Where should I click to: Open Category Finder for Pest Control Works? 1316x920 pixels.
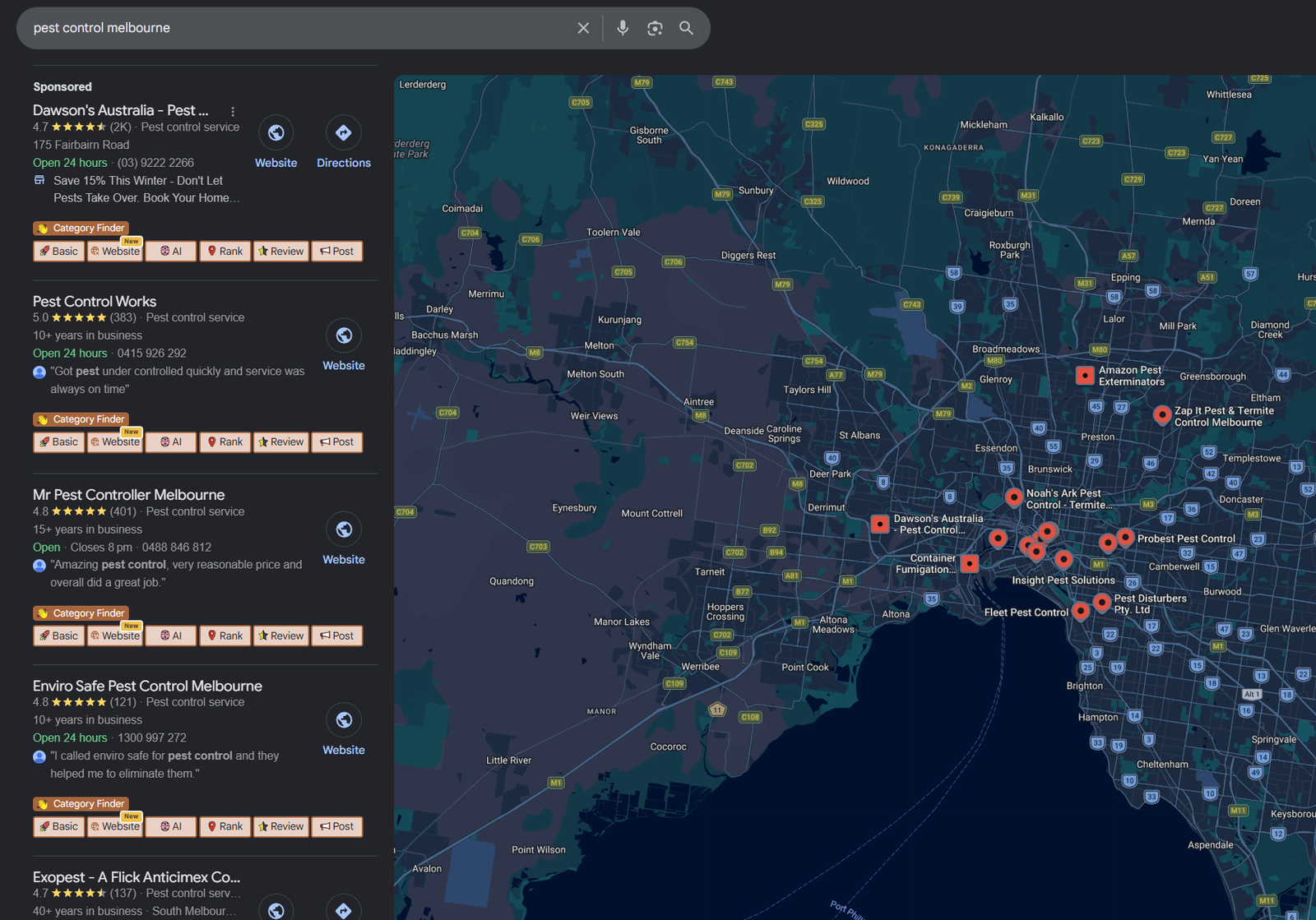coord(81,419)
